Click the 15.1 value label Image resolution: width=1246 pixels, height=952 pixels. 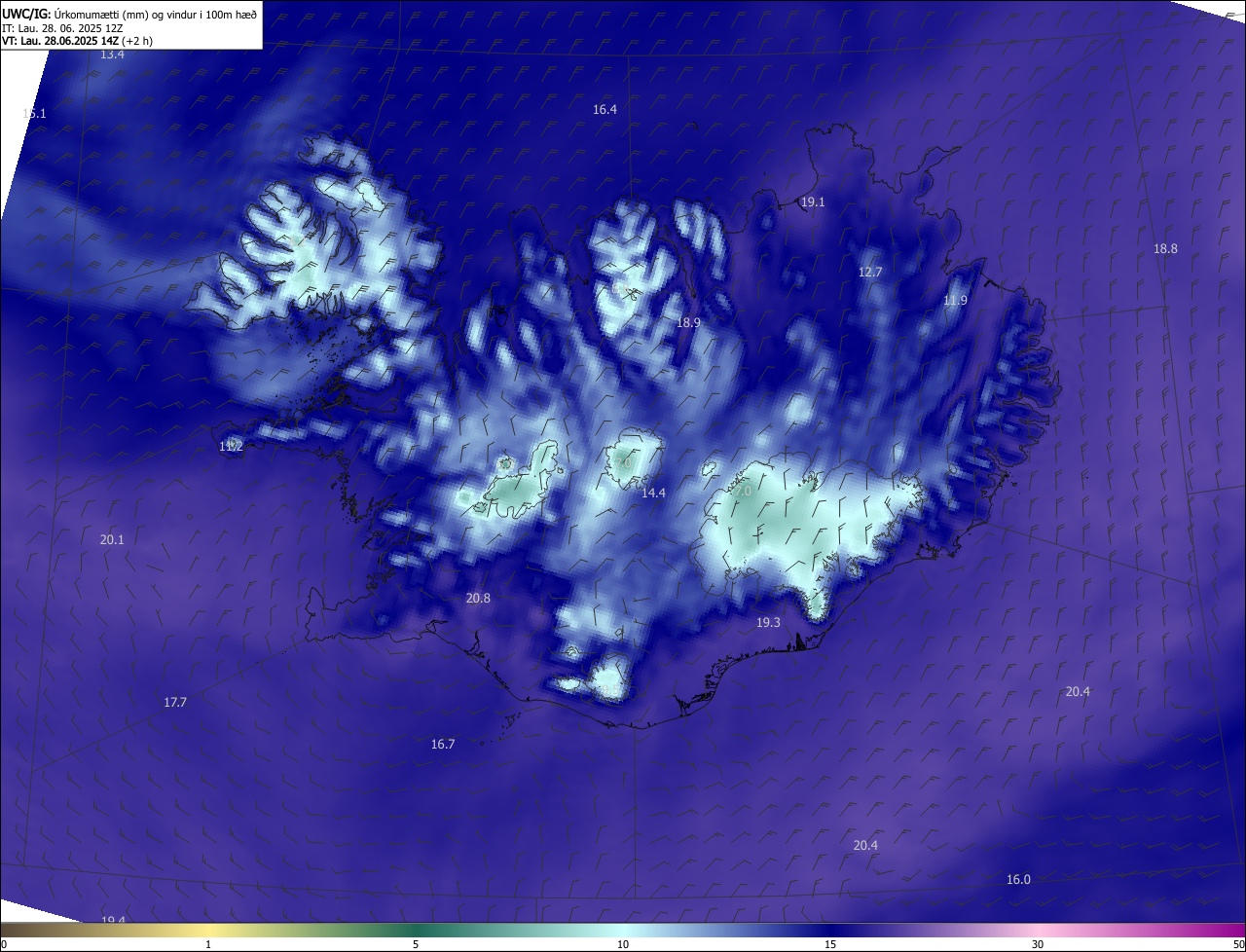[34, 114]
